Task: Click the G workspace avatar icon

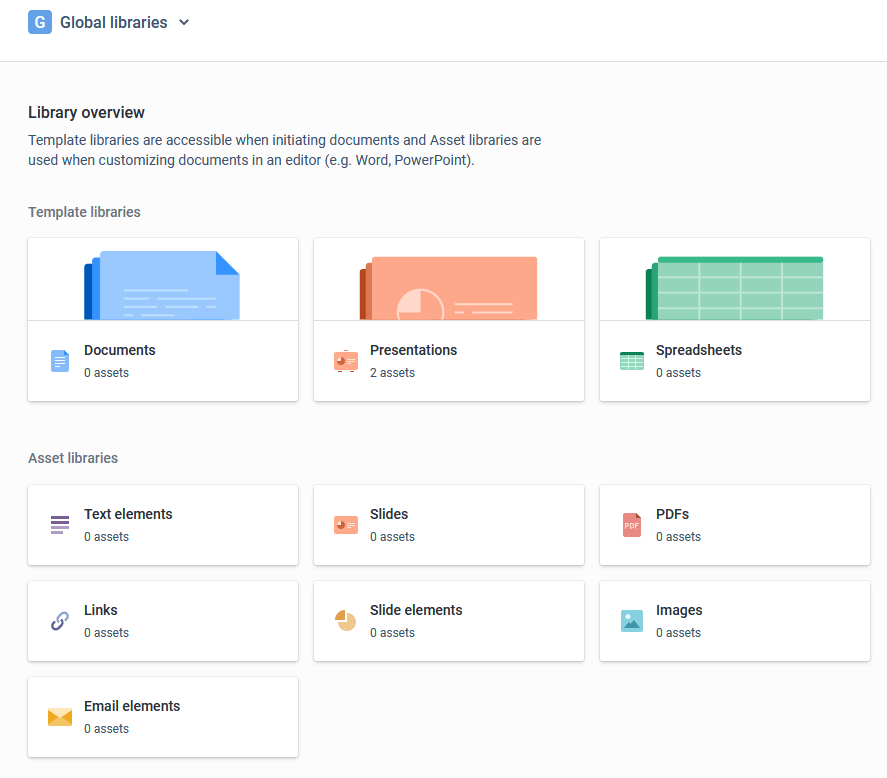Action: [x=39, y=21]
